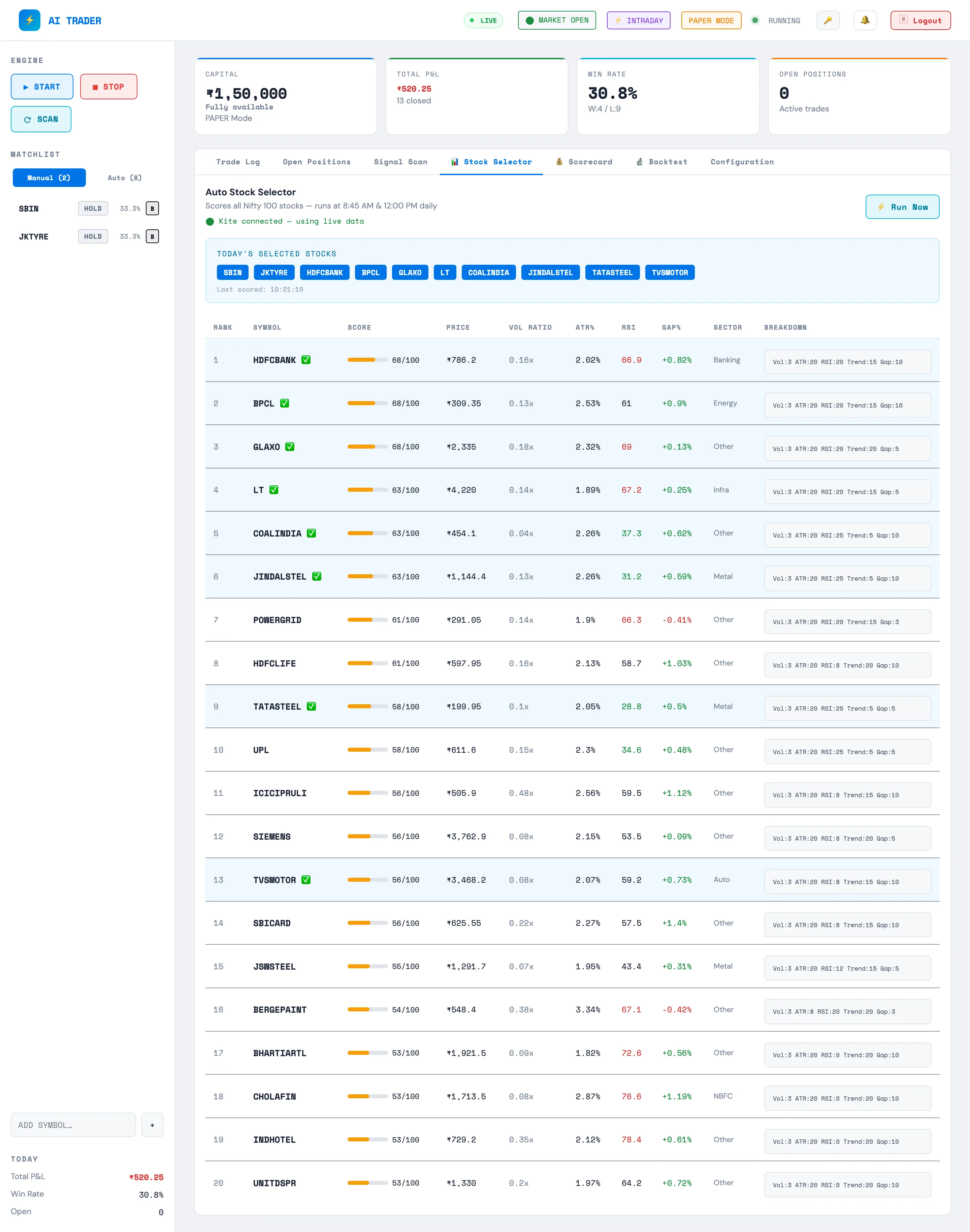This screenshot has height=1232, width=970.
Task: Start the trading engine
Action: [x=42, y=86]
